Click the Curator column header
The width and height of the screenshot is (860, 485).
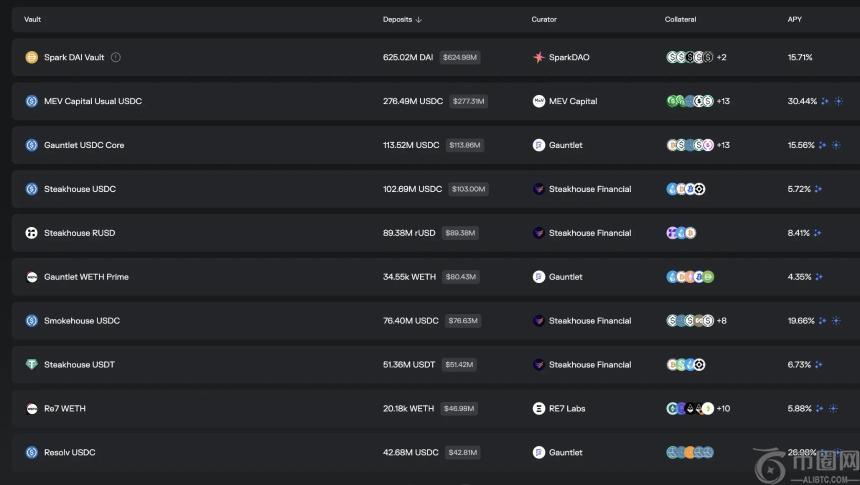pos(544,20)
